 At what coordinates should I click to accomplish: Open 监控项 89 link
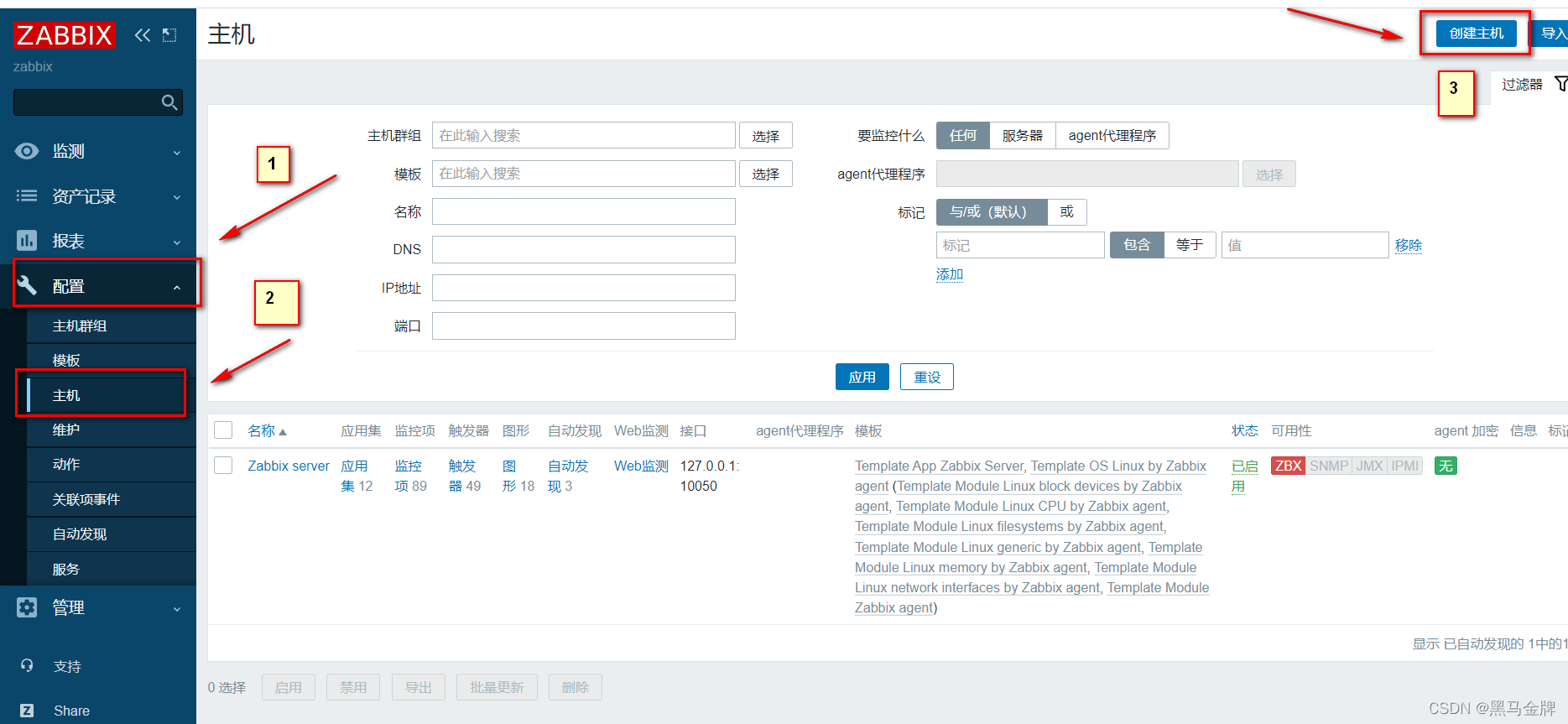tap(410, 476)
